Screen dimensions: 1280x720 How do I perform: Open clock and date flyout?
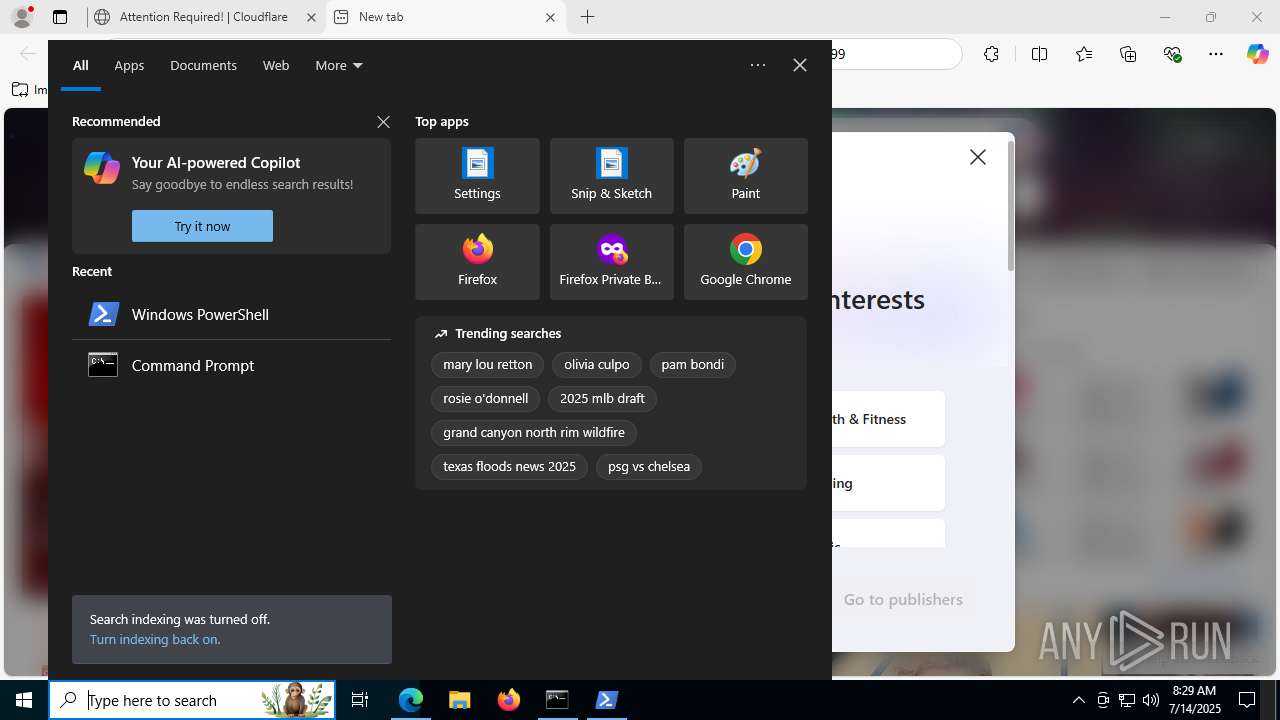(1194, 700)
